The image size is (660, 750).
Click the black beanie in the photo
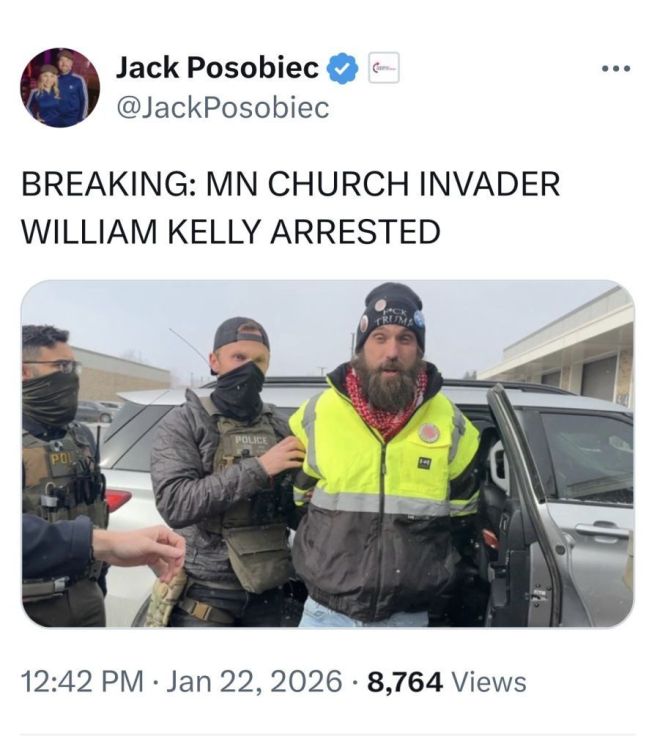(x=390, y=315)
